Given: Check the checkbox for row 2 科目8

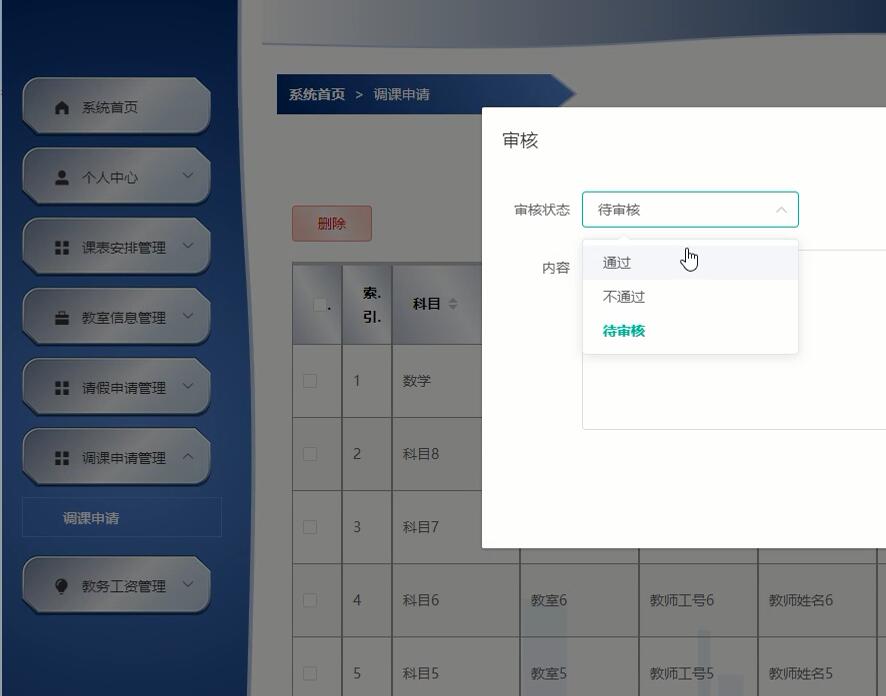Looking at the screenshot, I should 310,454.
